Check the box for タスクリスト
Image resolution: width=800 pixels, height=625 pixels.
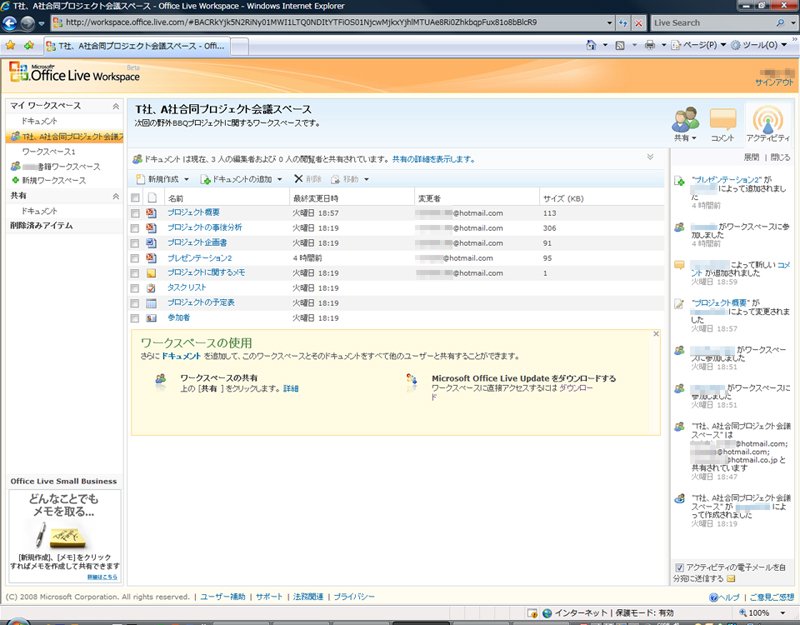pyautogui.click(x=135, y=288)
